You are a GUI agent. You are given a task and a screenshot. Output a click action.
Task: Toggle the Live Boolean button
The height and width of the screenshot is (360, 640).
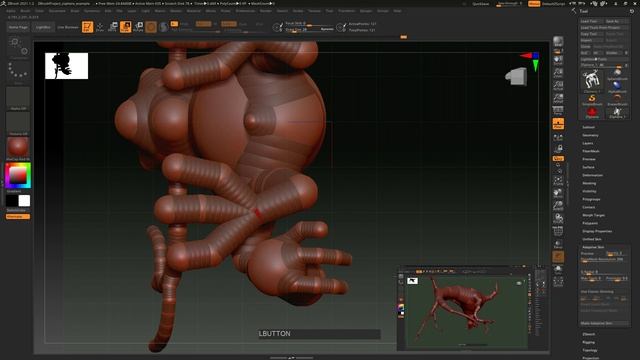coord(67,27)
